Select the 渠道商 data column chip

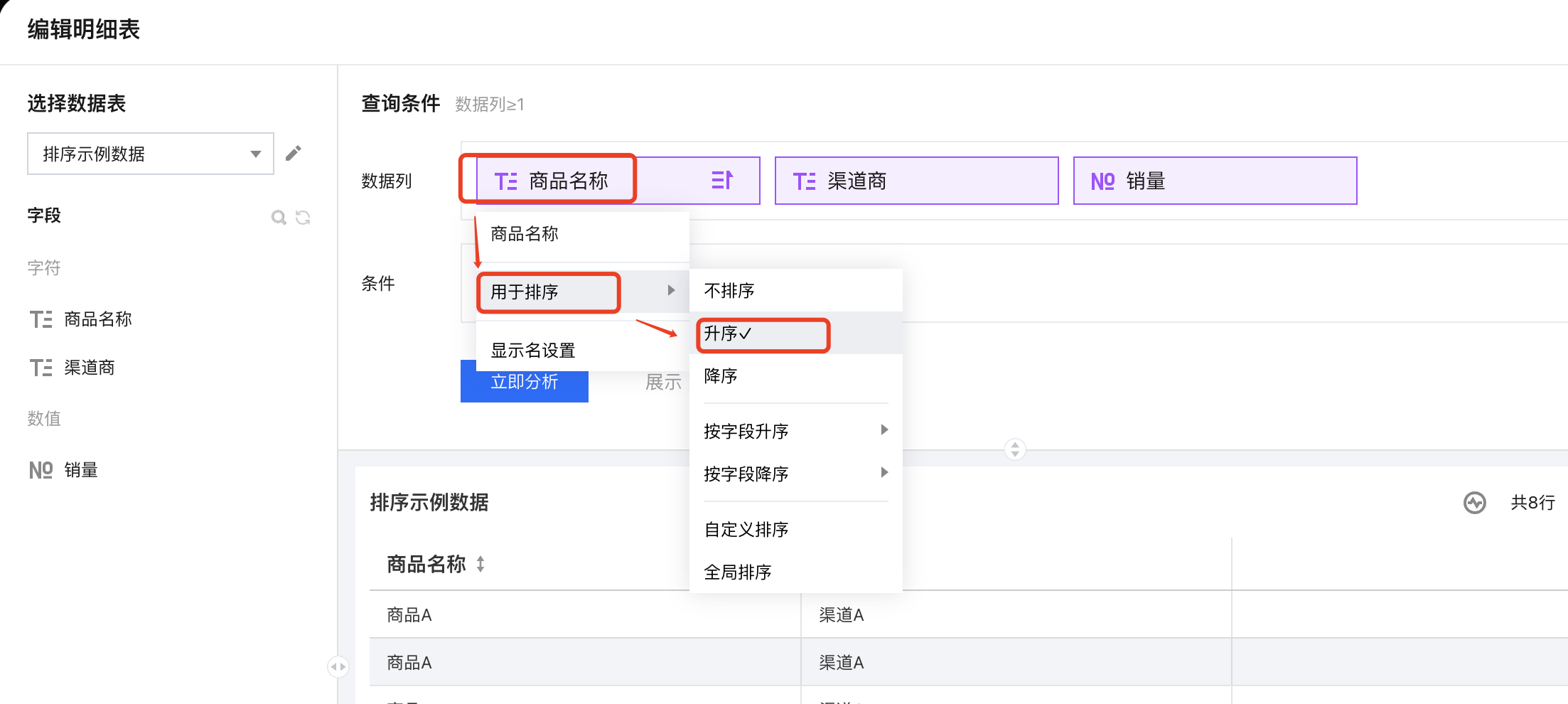coord(915,181)
